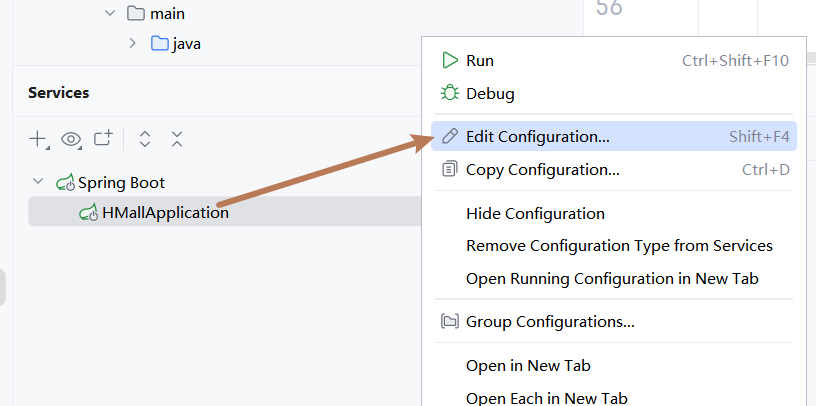Click the Collapse All services icon
Screen dimensions: 816x406
[x=177, y=139]
